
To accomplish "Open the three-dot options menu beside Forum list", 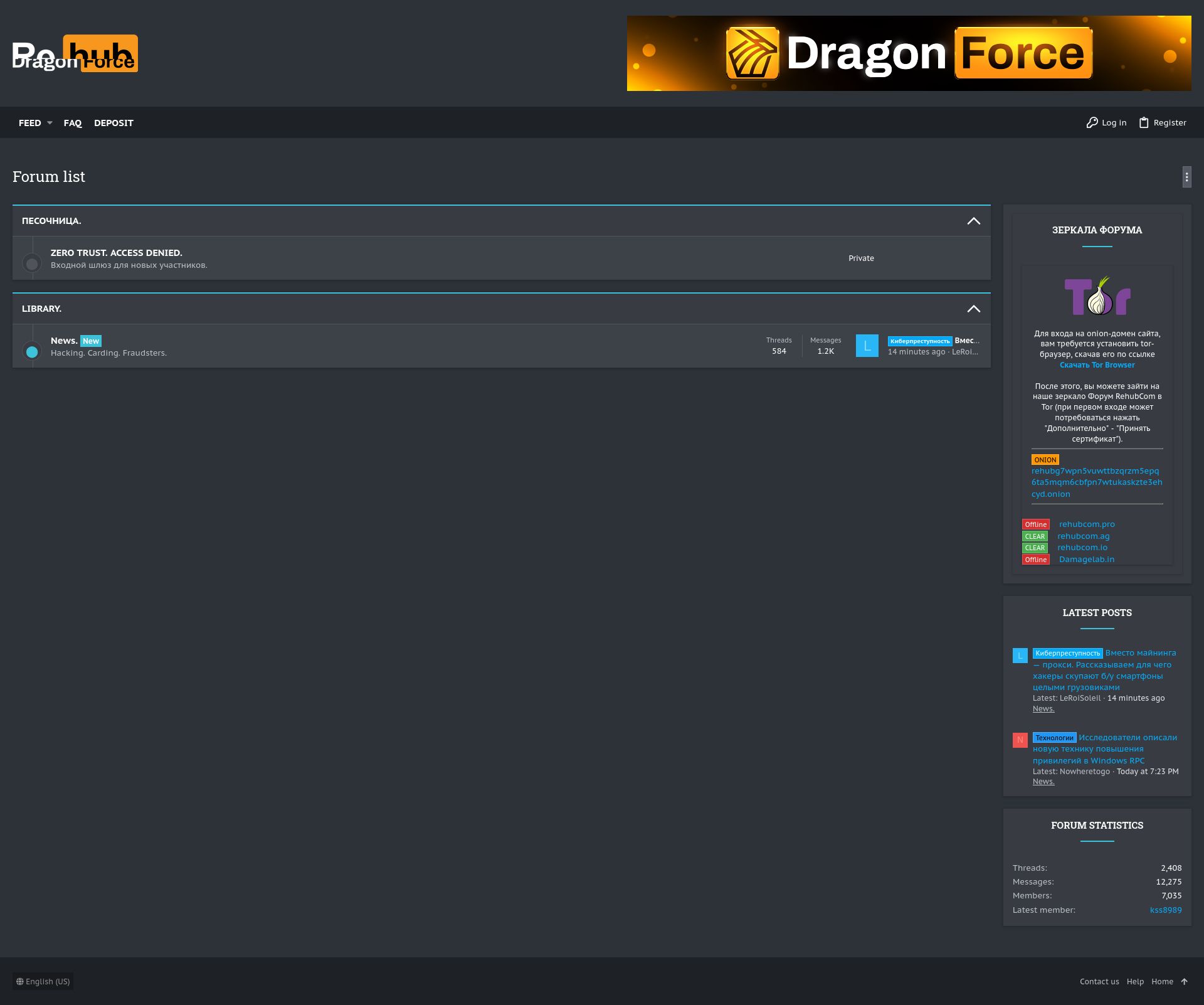I will tap(1186, 177).
